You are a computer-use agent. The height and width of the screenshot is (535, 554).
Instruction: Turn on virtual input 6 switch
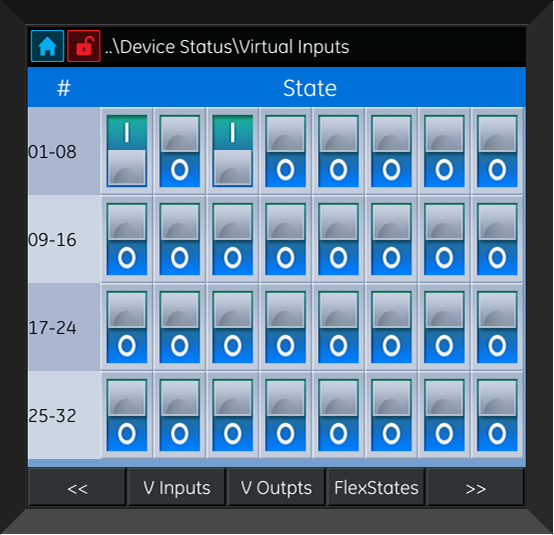click(391, 151)
